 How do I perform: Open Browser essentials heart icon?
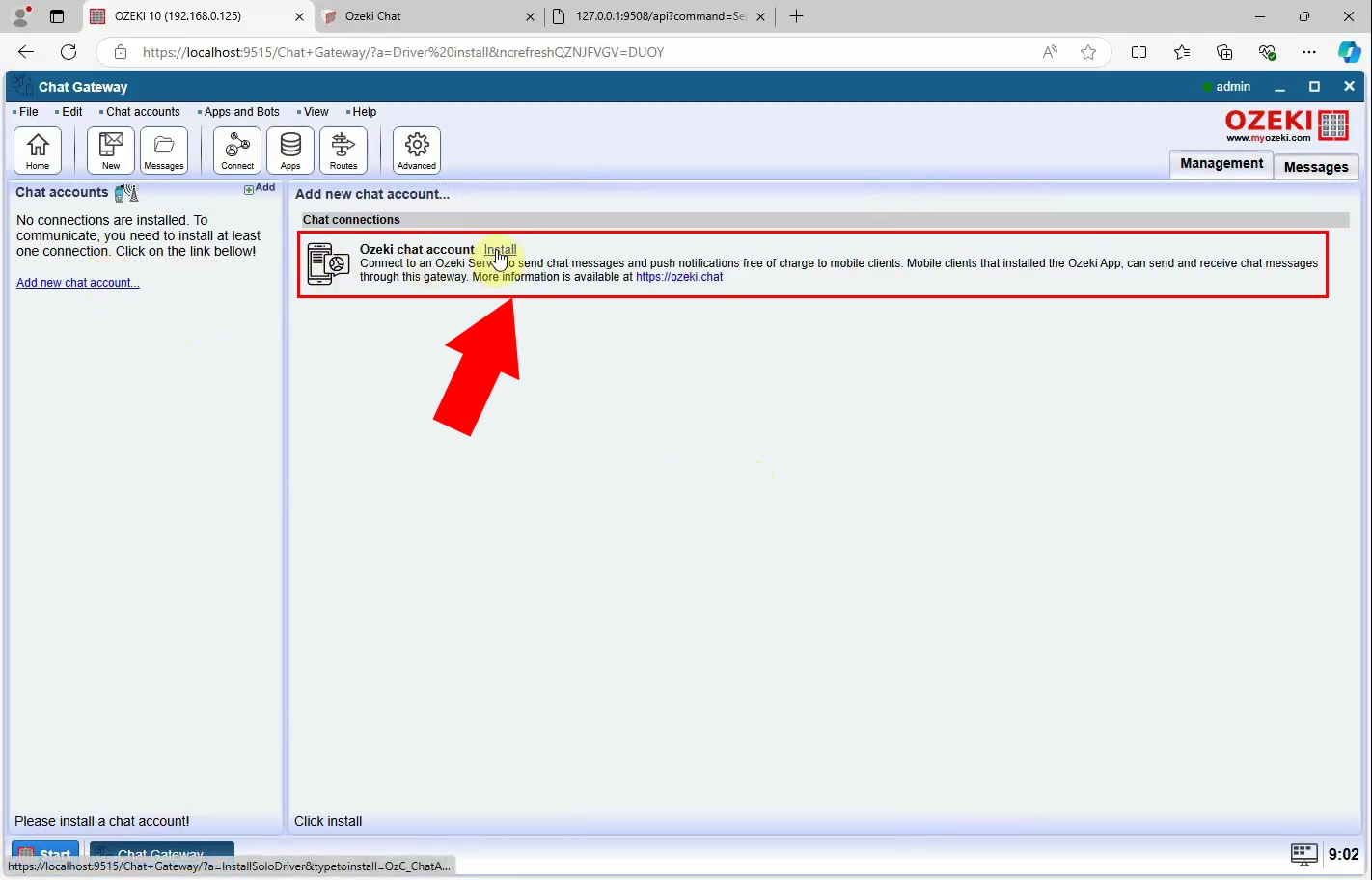(1268, 52)
